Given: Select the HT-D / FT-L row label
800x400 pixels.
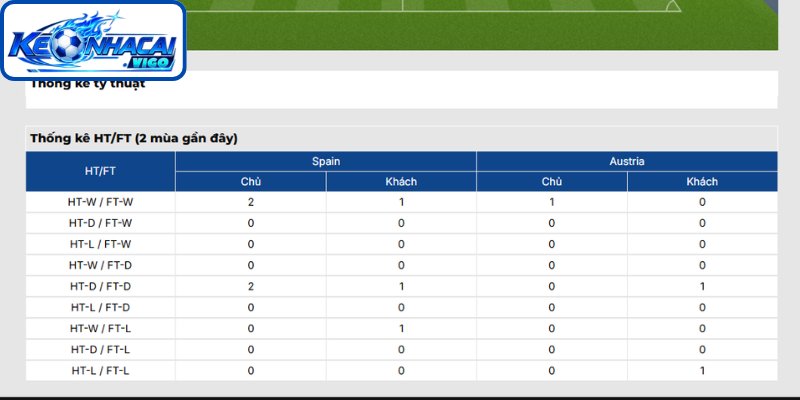Looking at the screenshot, I should pos(101,350).
